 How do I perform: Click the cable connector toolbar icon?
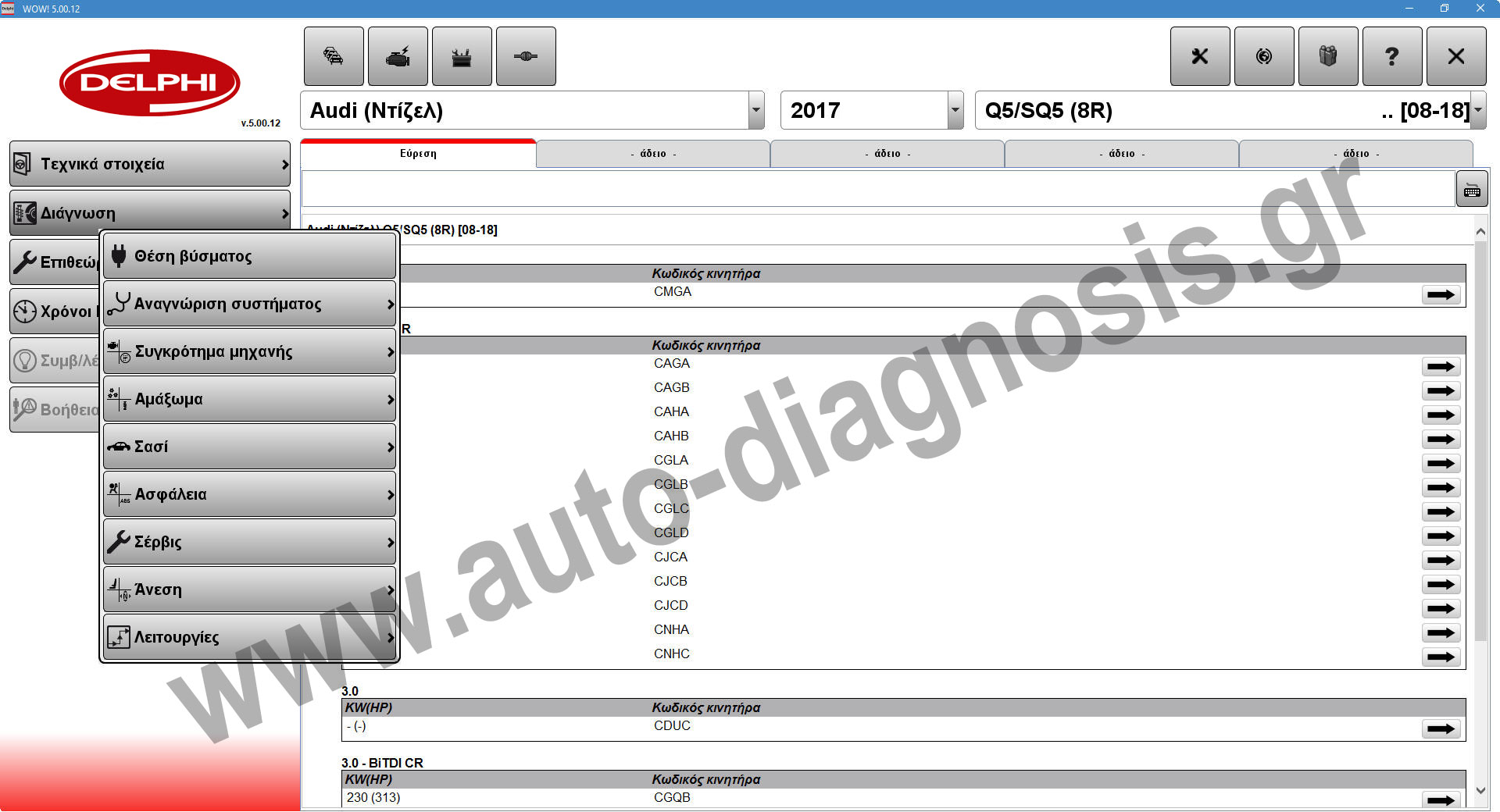tap(526, 56)
